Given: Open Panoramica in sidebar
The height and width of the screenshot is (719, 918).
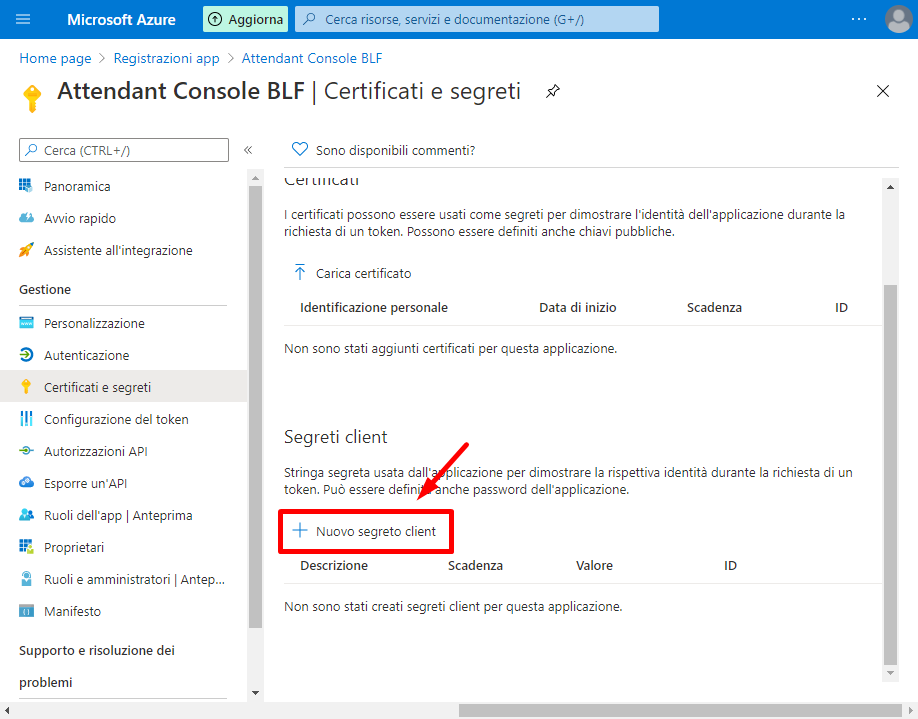Looking at the screenshot, I should pyautogui.click(x=77, y=186).
